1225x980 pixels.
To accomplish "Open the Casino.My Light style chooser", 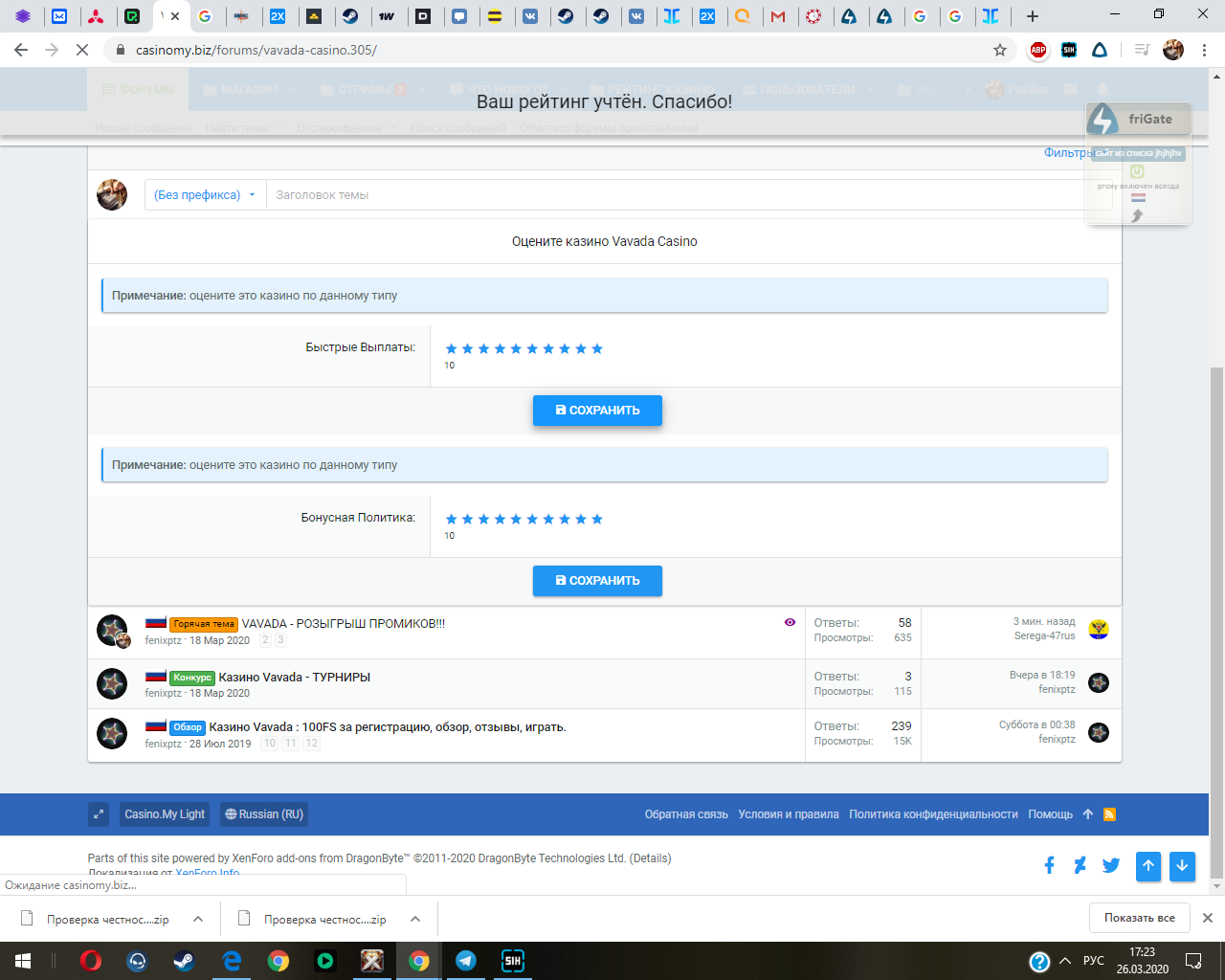I will [x=165, y=814].
